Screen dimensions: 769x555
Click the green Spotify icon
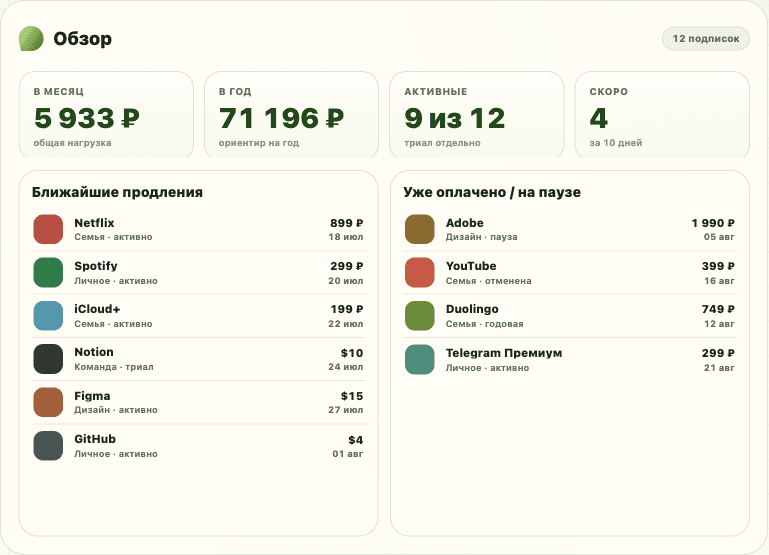click(x=48, y=272)
